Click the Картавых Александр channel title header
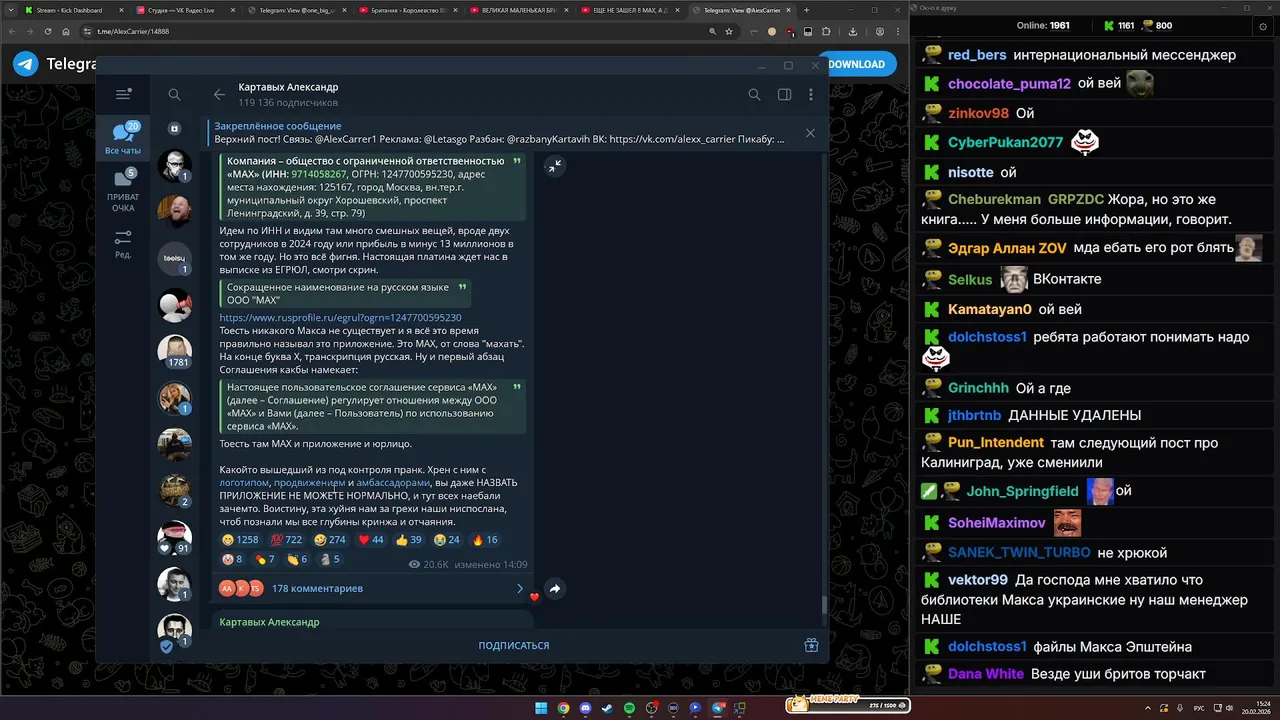The image size is (1280, 720). point(288,87)
